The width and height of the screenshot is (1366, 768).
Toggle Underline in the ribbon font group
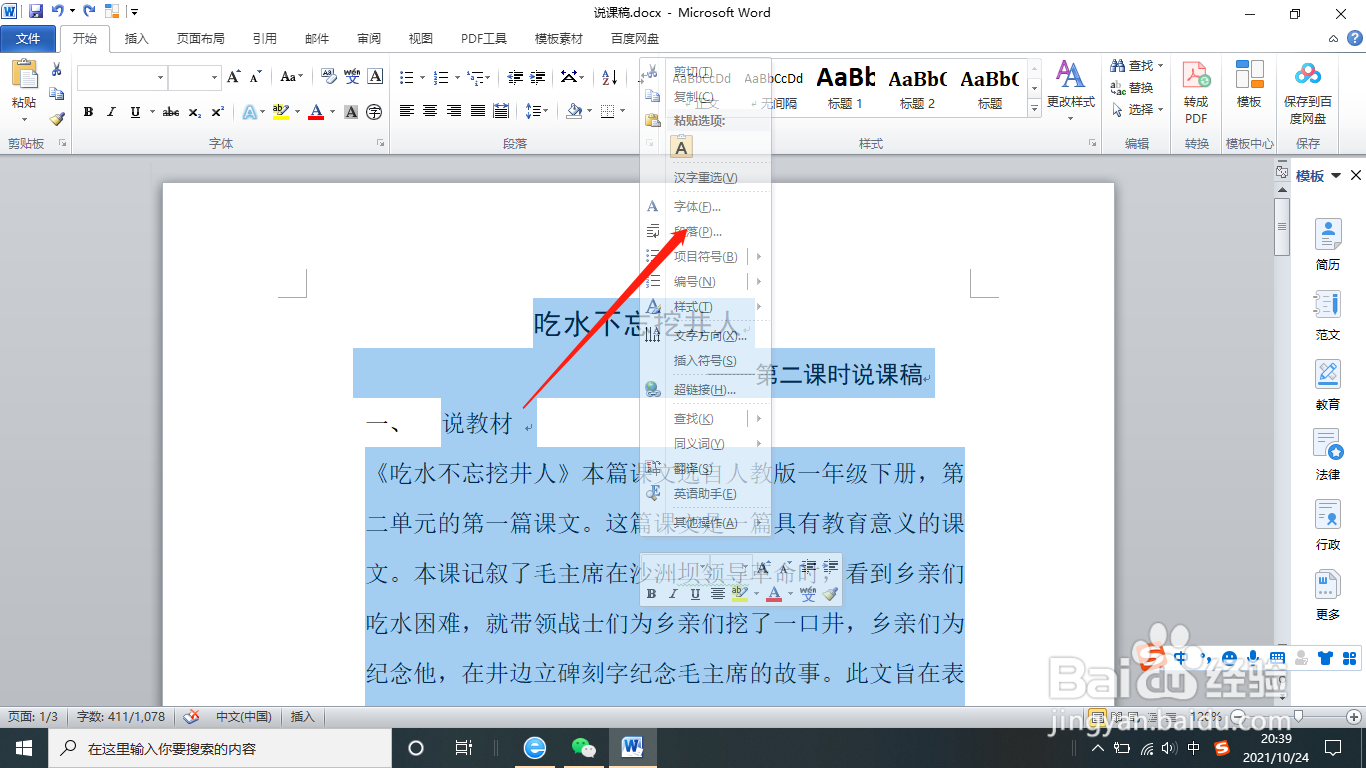135,112
